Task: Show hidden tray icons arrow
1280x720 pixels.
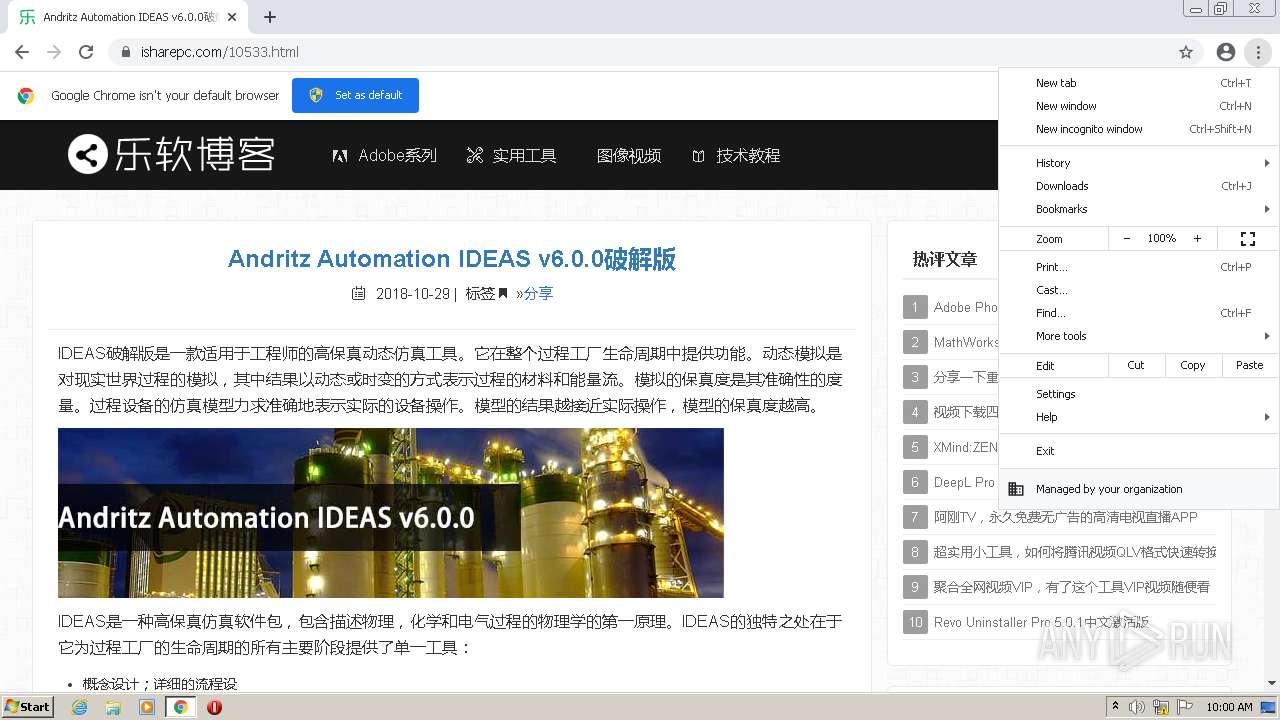Action: [1115, 707]
